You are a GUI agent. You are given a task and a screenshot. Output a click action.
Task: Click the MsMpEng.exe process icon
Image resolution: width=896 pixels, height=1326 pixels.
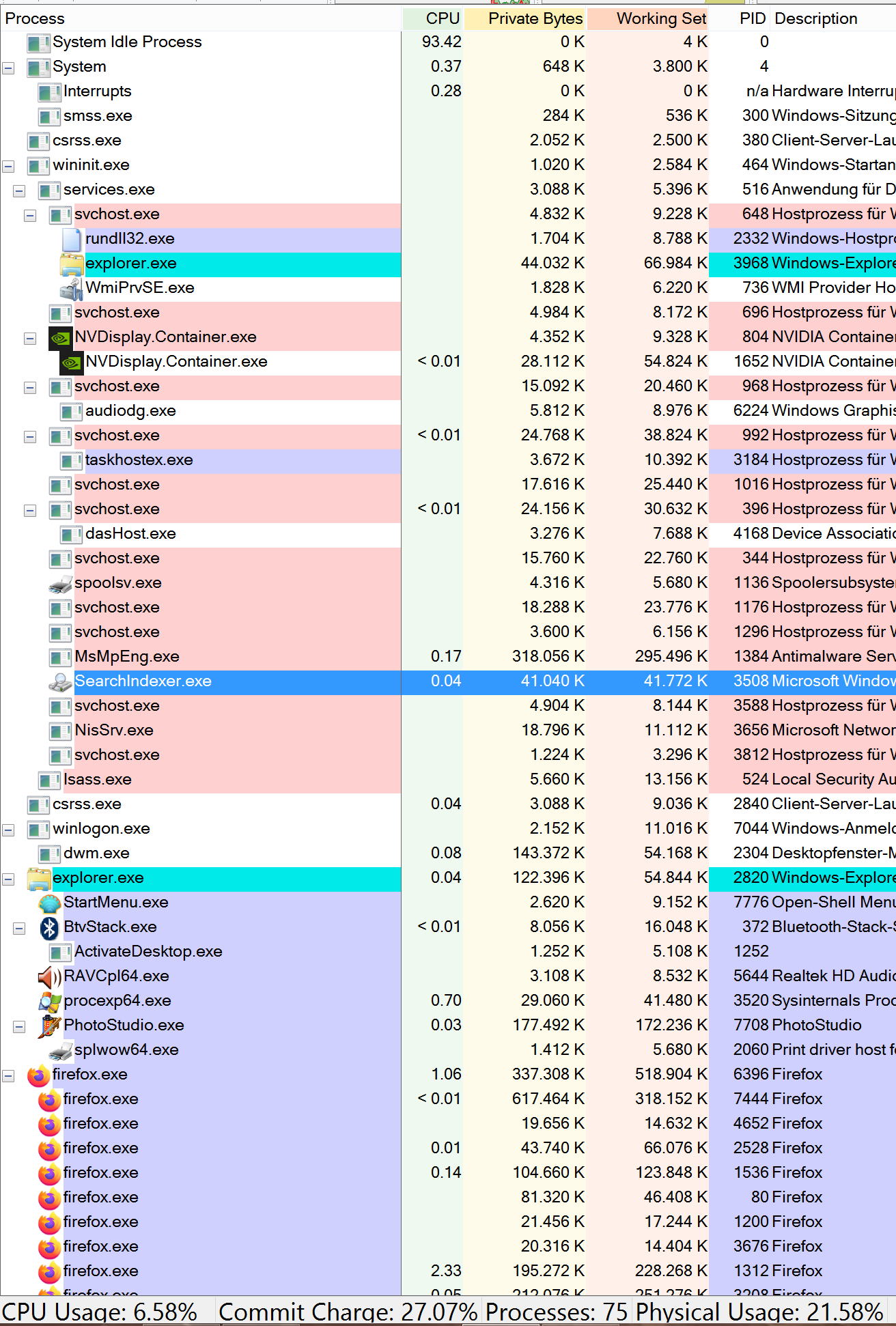[61, 657]
